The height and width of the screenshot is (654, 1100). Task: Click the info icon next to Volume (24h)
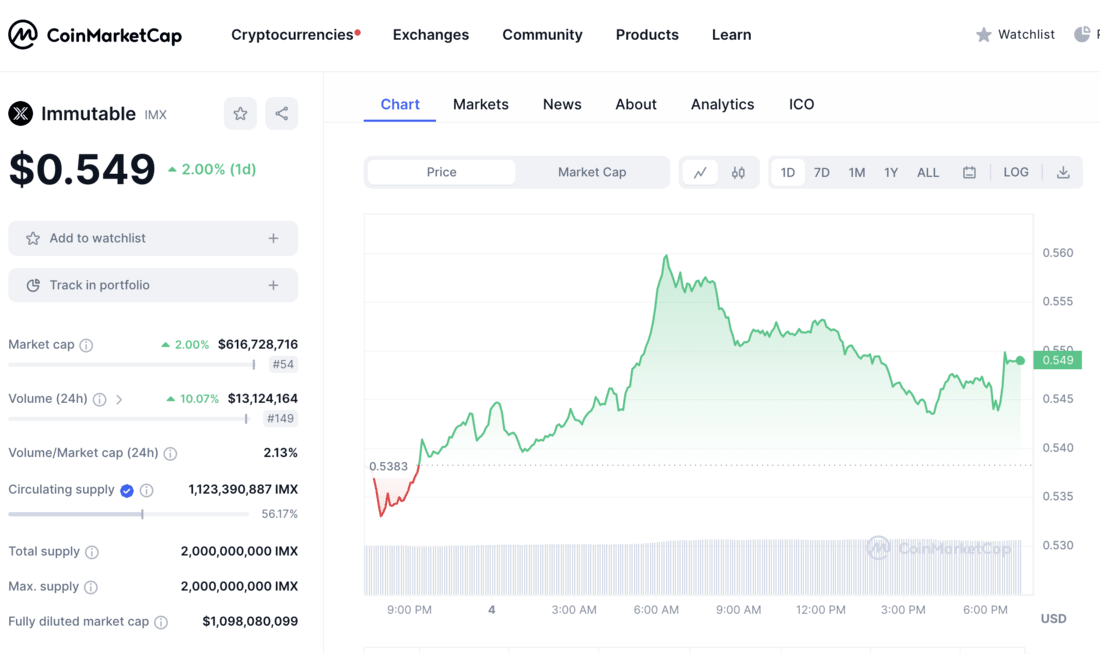pyautogui.click(x=100, y=399)
